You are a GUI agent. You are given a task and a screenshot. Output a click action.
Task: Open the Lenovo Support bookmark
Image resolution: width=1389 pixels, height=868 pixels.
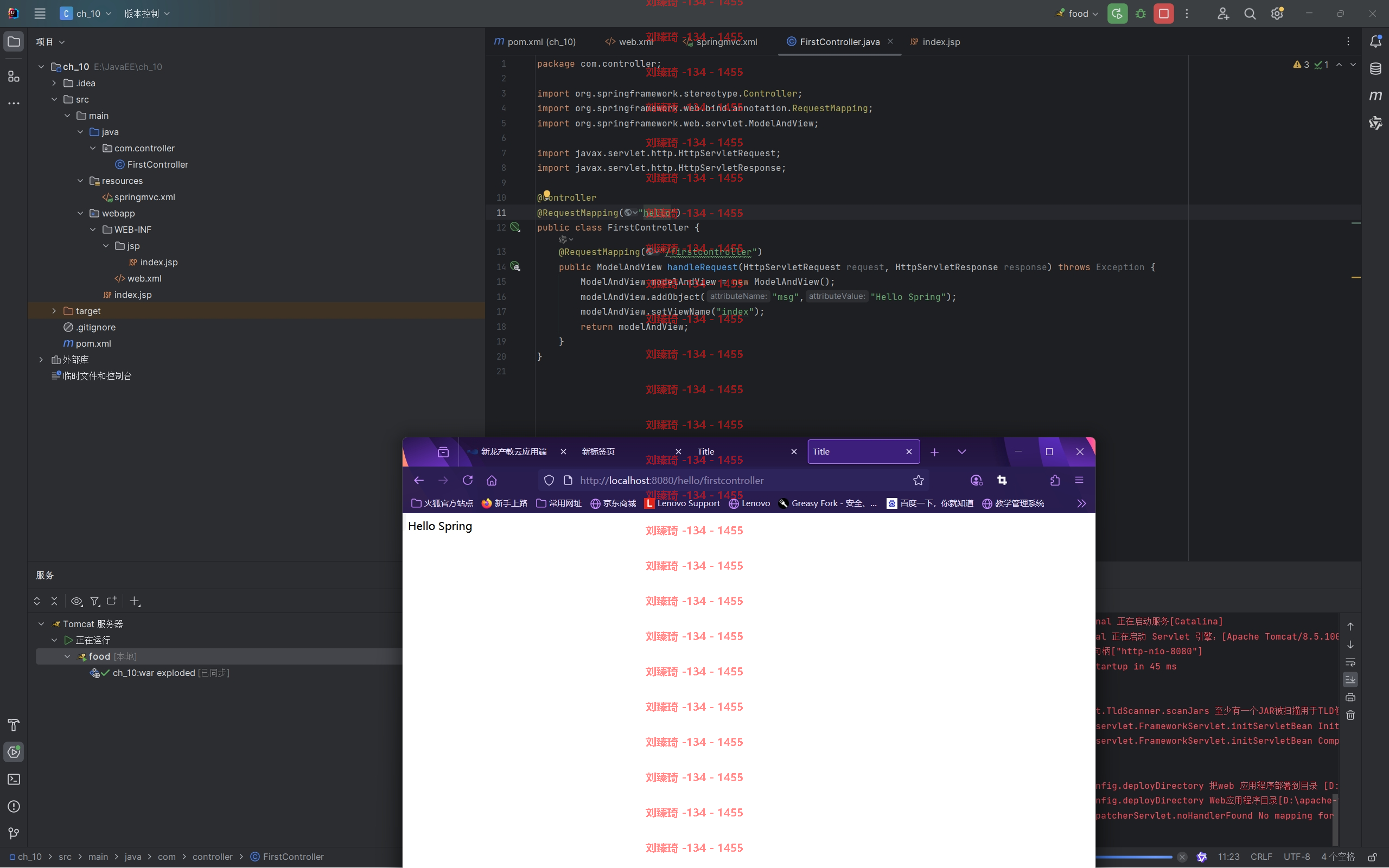682,503
